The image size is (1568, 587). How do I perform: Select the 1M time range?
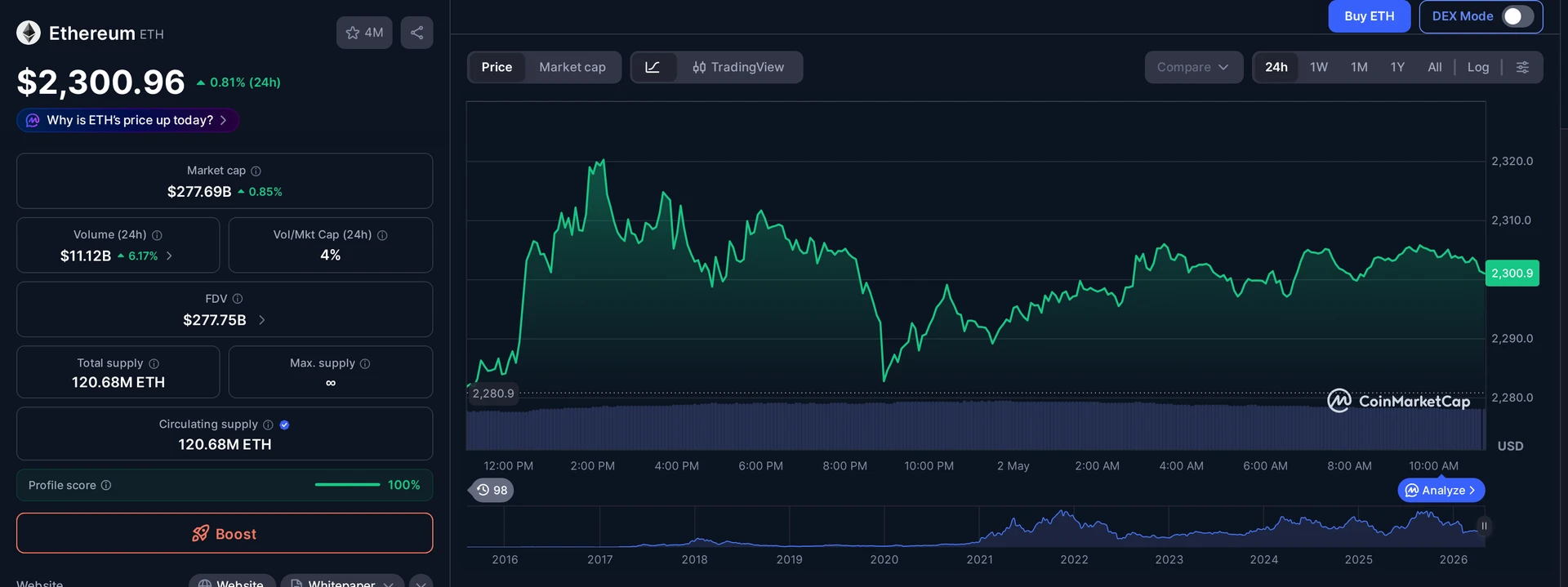click(x=1359, y=67)
